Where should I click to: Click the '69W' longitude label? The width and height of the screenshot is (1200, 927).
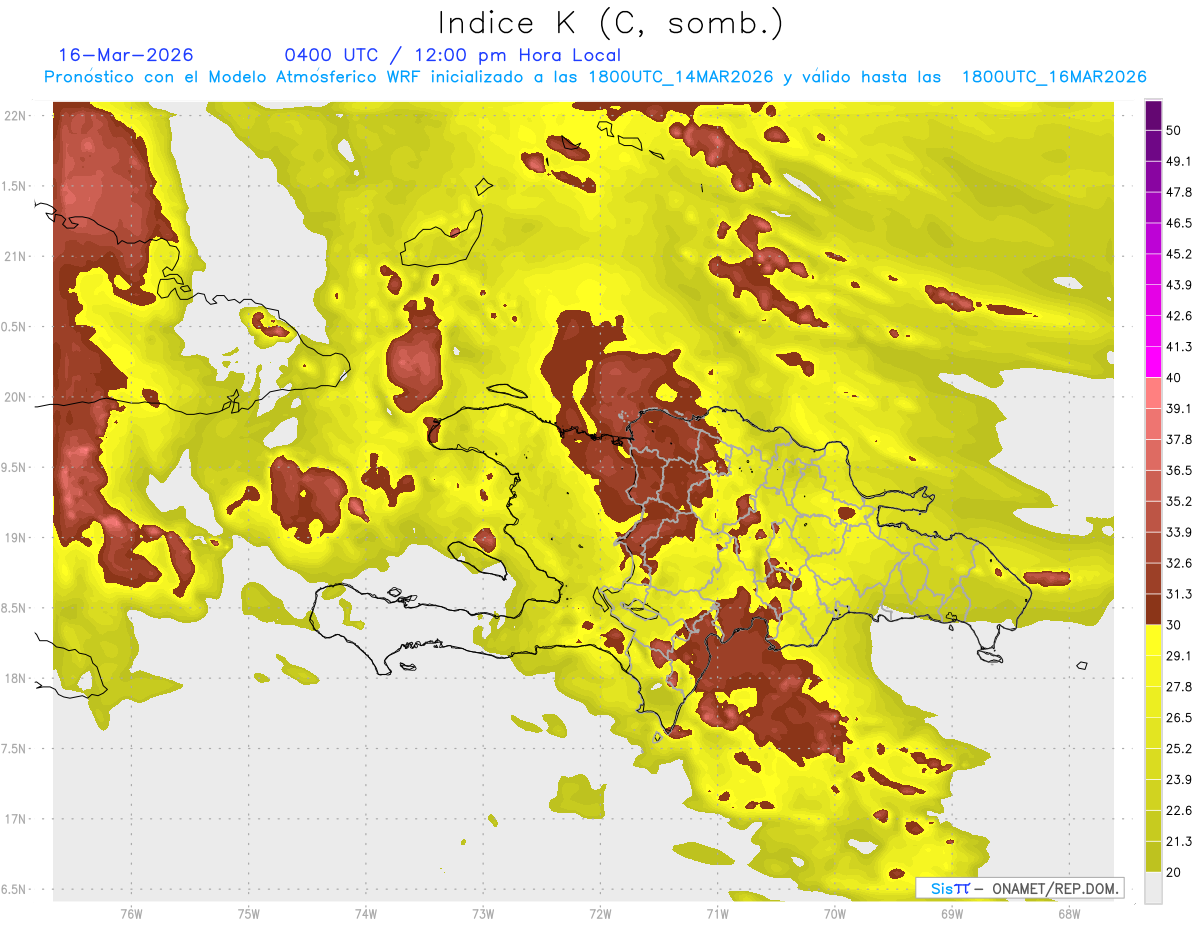click(951, 913)
